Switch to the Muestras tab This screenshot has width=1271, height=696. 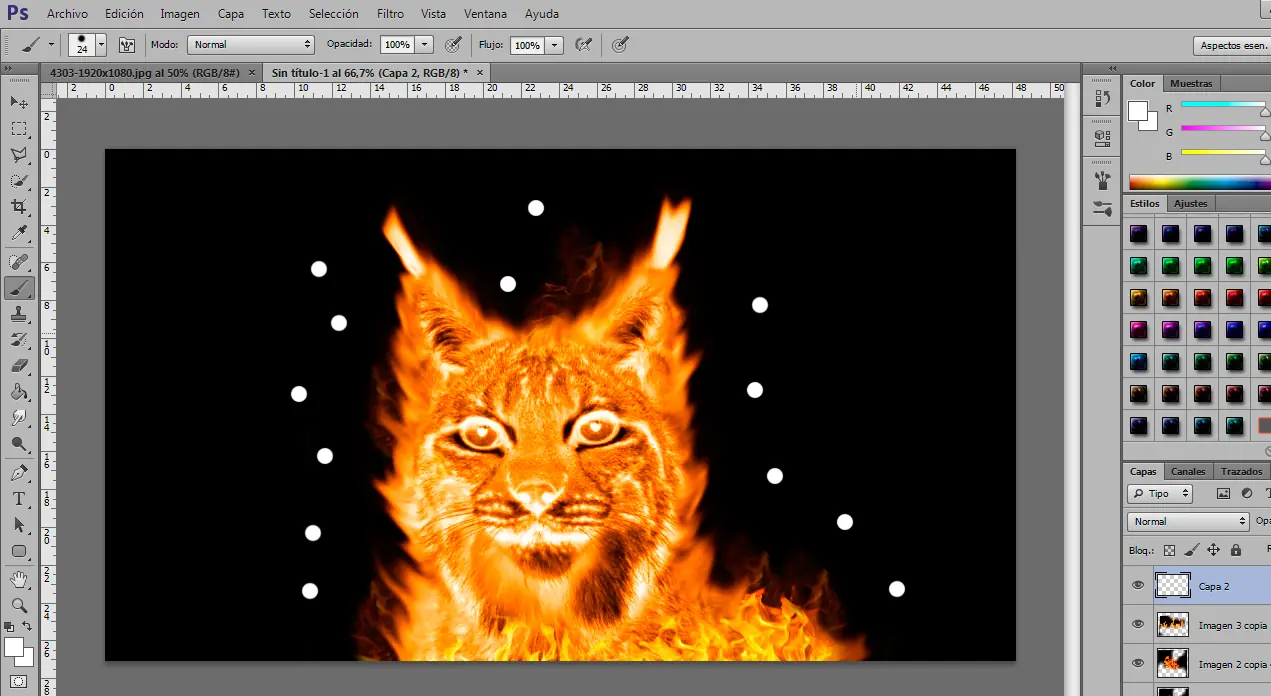click(x=1190, y=84)
